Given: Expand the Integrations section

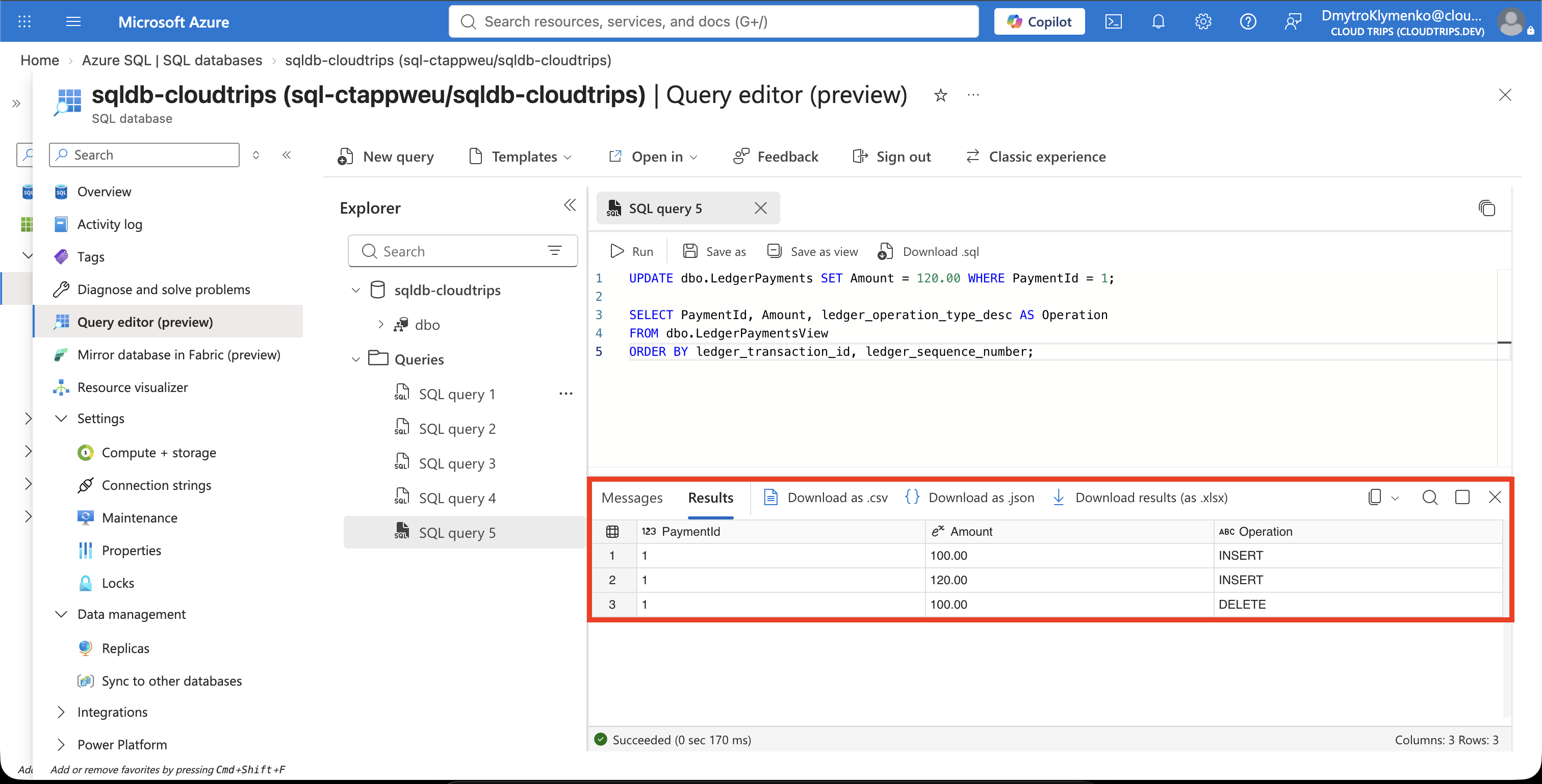Looking at the screenshot, I should (61, 712).
